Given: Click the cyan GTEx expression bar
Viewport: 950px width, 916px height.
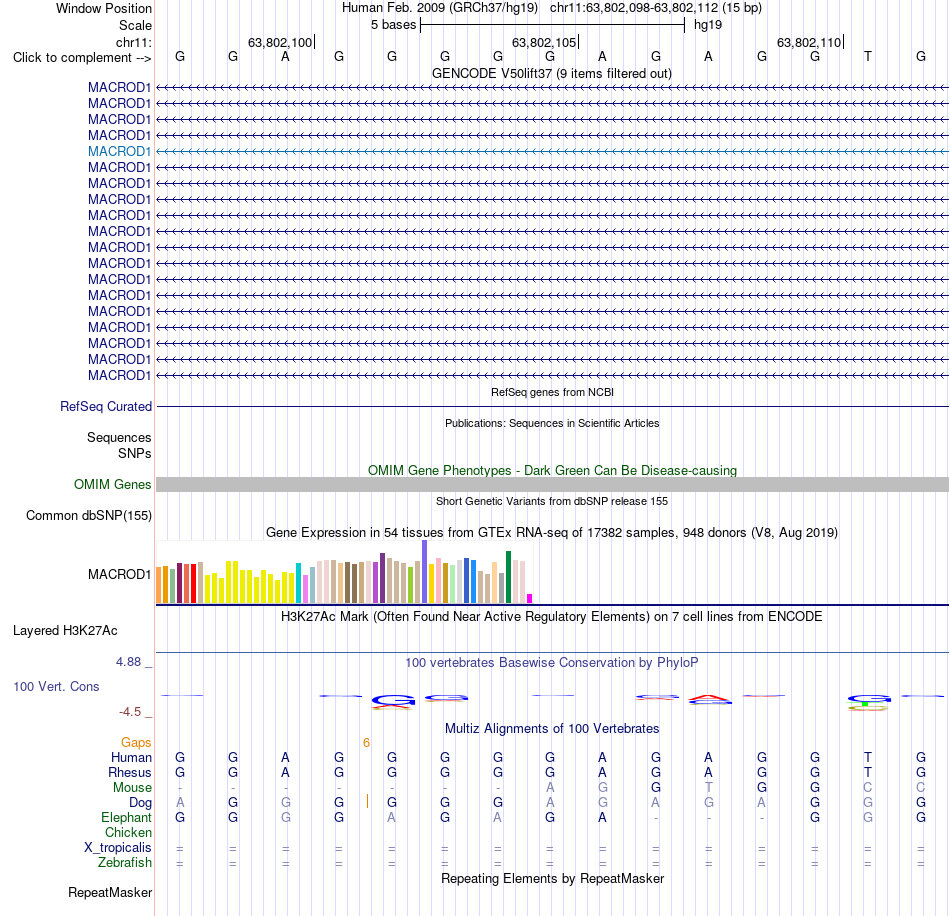Looking at the screenshot, I should 299,583.
